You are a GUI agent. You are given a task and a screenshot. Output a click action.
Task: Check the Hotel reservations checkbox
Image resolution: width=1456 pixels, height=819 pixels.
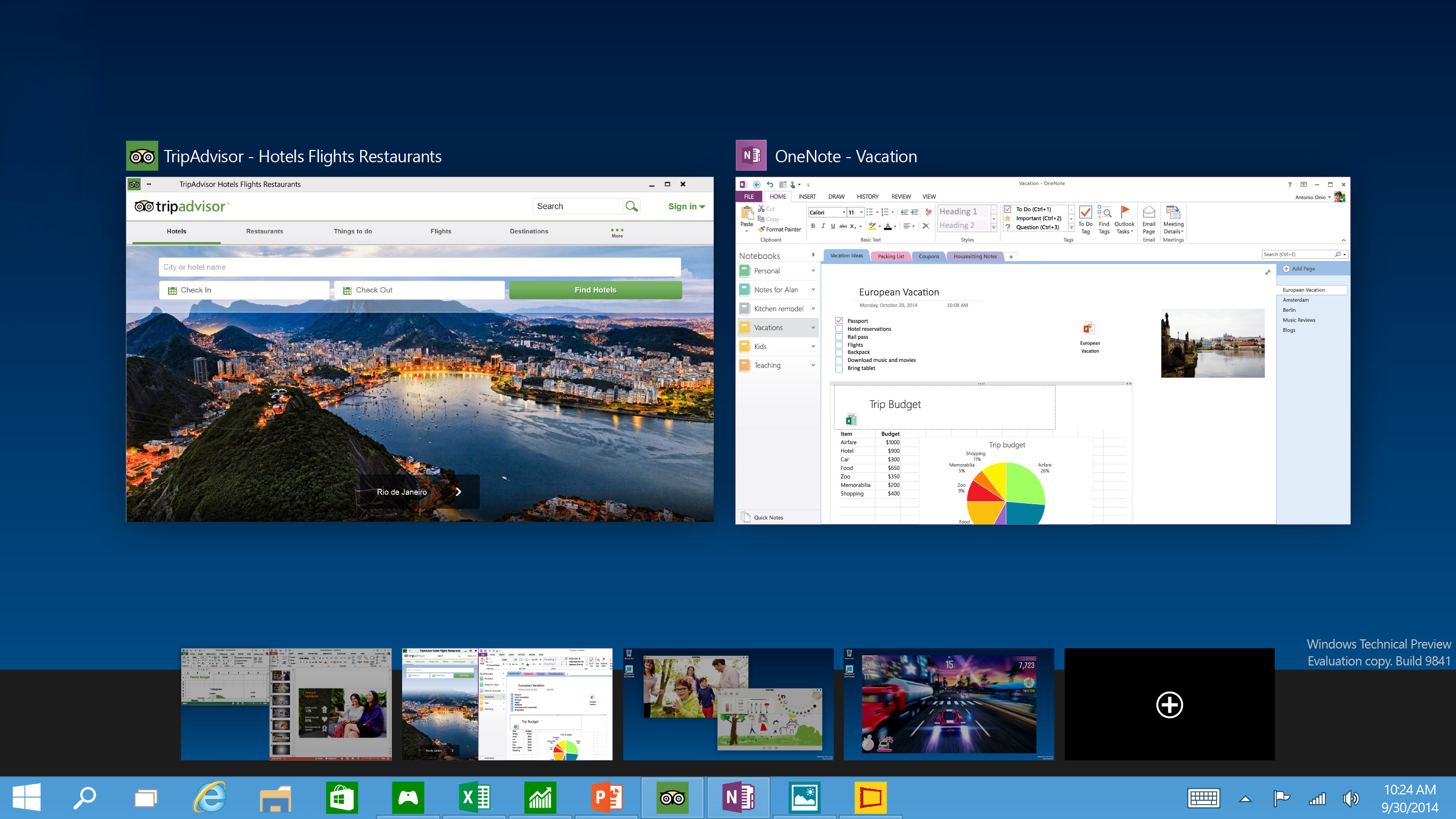(839, 329)
